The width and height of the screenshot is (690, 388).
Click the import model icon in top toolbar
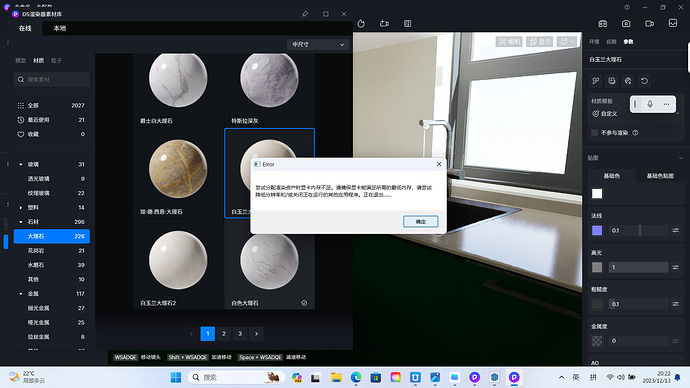click(384, 23)
